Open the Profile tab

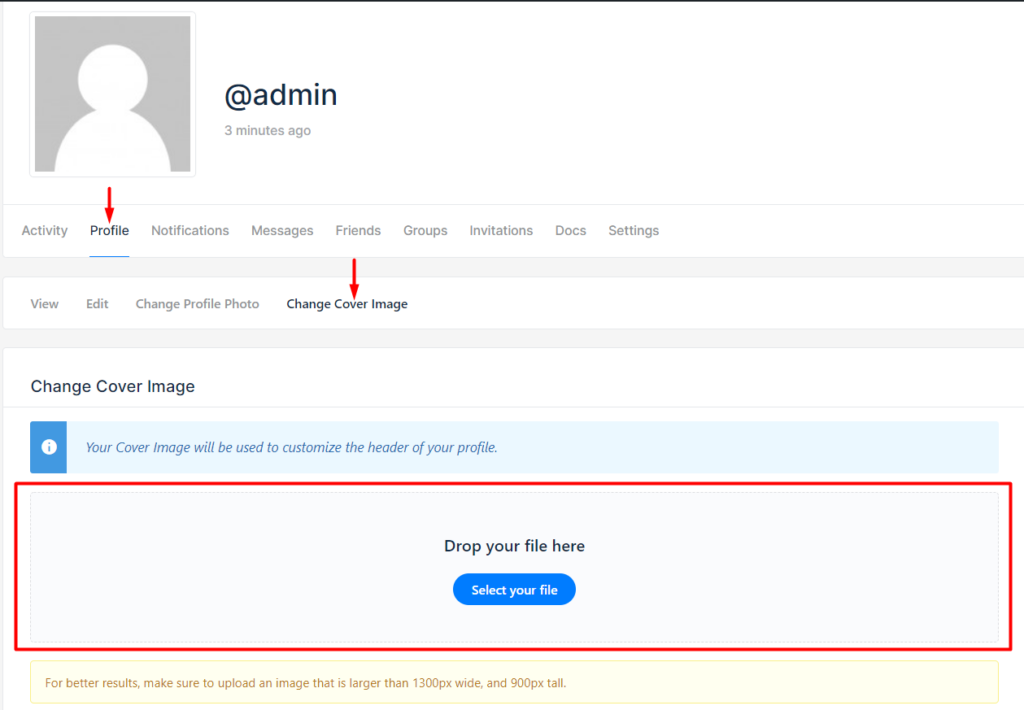(109, 231)
